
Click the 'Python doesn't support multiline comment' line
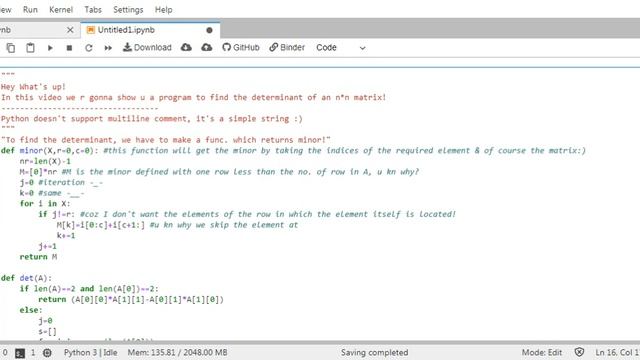152,118
